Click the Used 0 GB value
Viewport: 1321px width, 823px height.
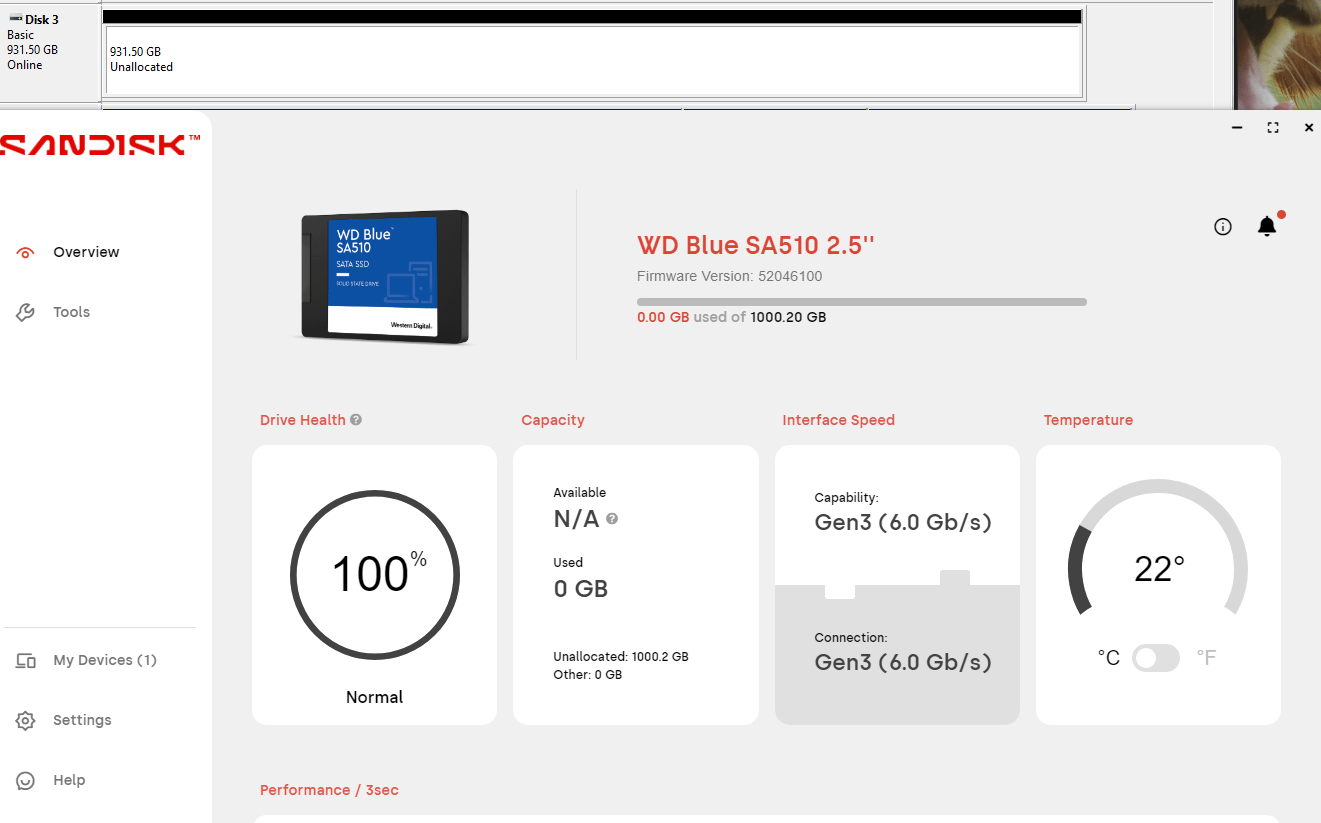[581, 589]
